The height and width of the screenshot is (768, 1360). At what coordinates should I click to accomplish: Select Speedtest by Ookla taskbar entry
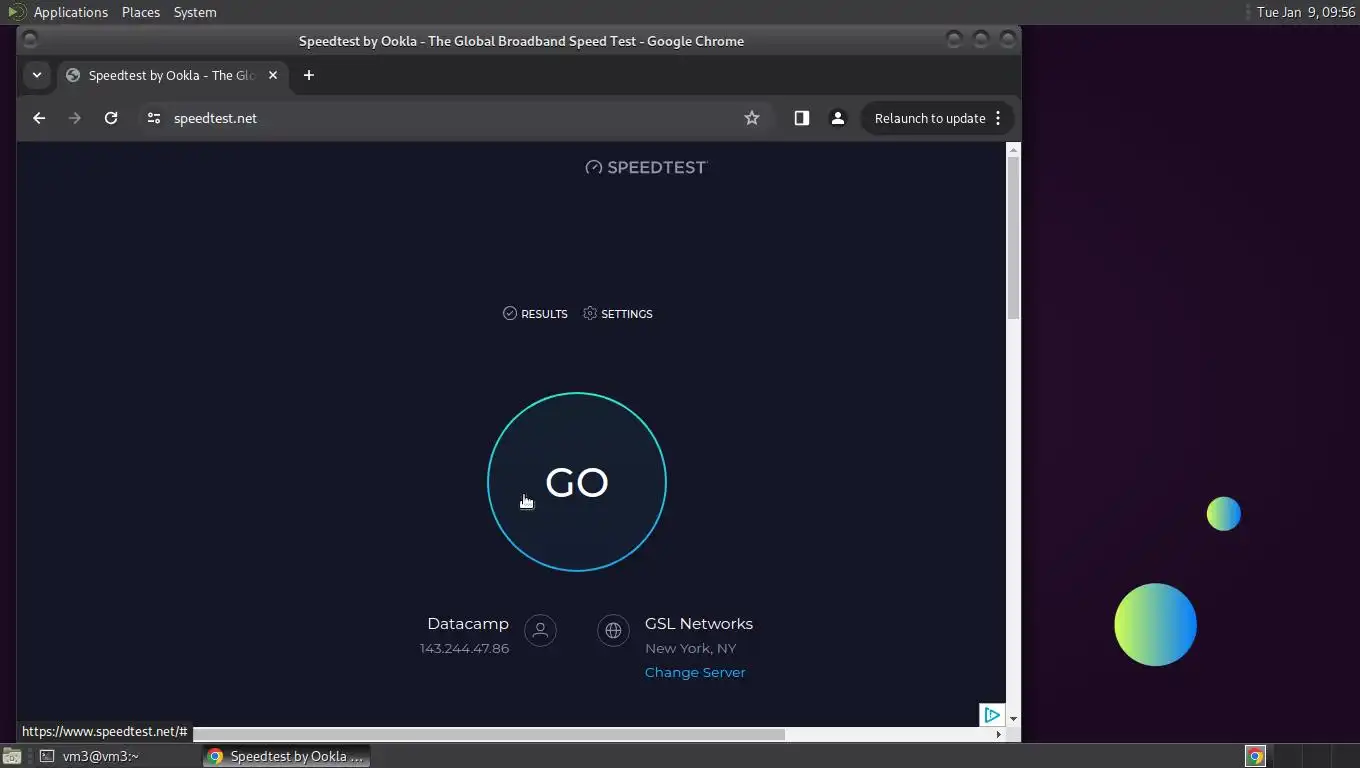click(287, 756)
